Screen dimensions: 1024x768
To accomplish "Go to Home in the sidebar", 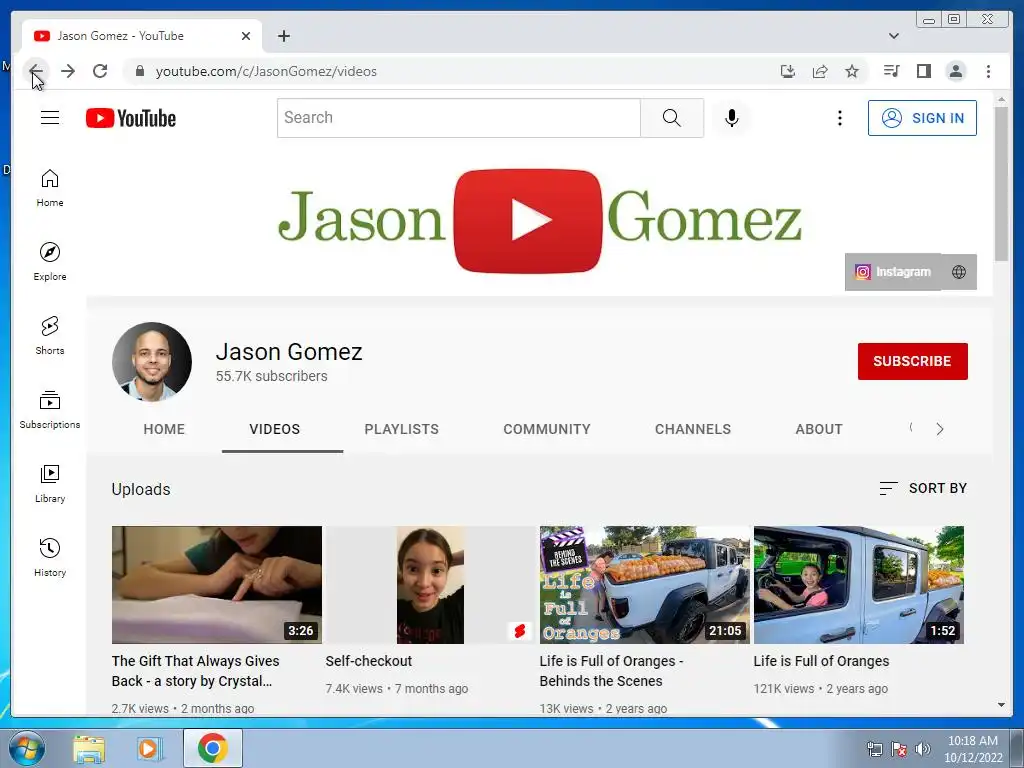I will pos(50,188).
